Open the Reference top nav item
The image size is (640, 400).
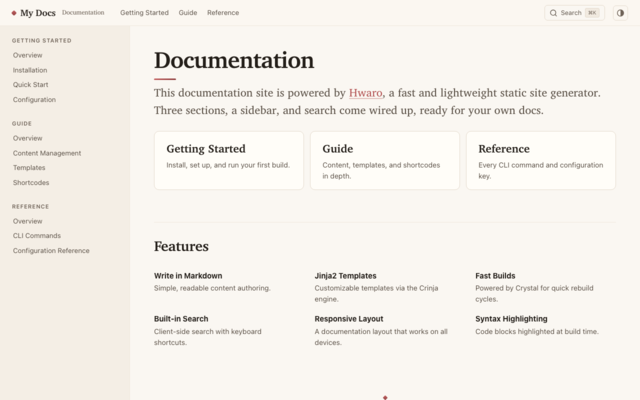pos(223,13)
